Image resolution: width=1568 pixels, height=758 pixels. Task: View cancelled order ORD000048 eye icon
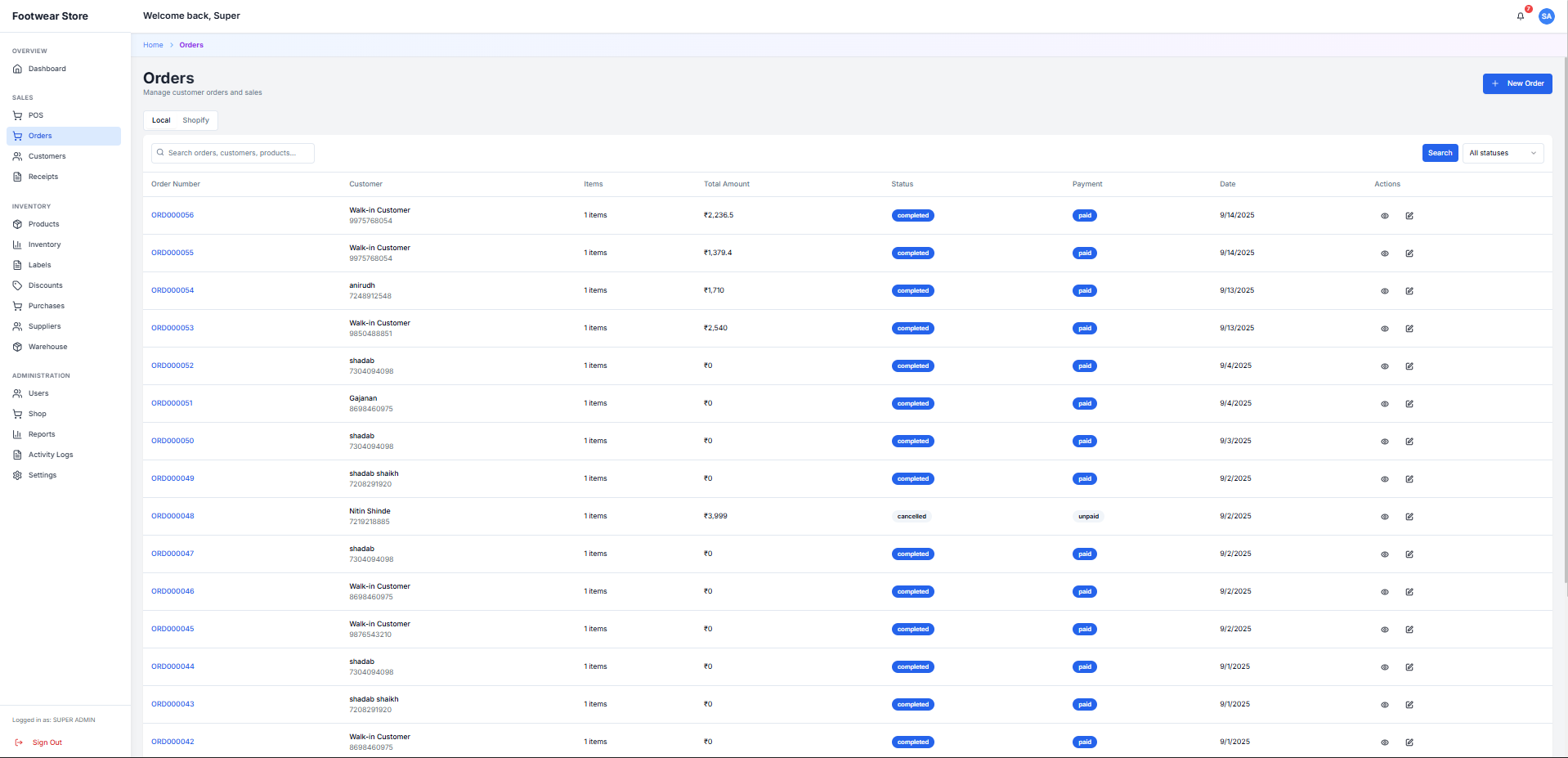point(1385,517)
